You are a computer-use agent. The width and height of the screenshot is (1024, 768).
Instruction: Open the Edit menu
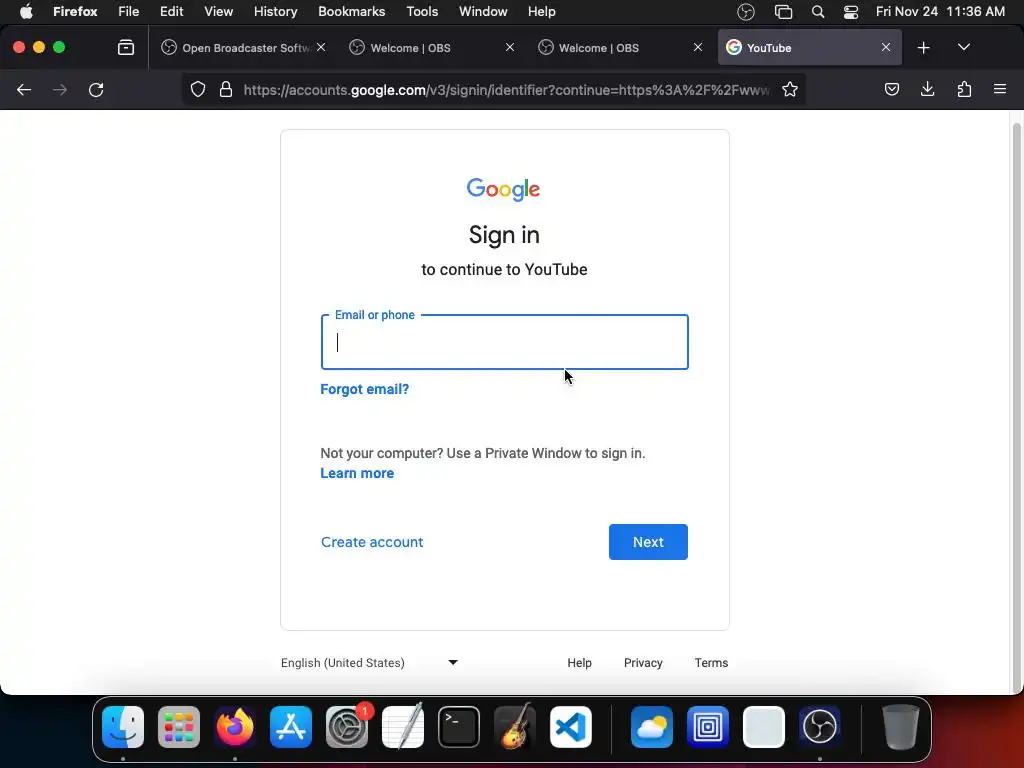click(x=172, y=12)
